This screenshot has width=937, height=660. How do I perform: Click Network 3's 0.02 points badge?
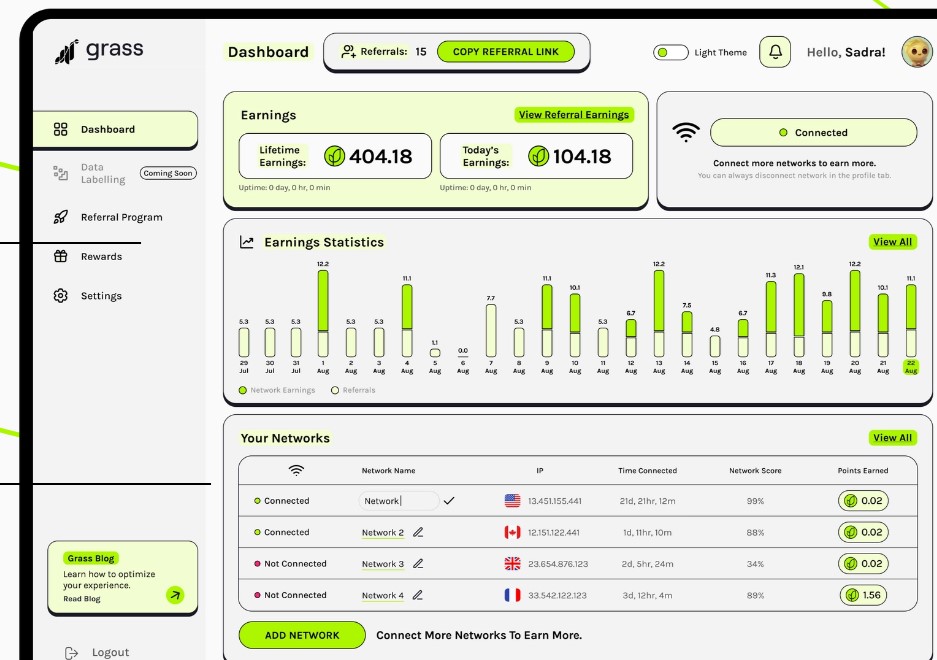pos(863,563)
